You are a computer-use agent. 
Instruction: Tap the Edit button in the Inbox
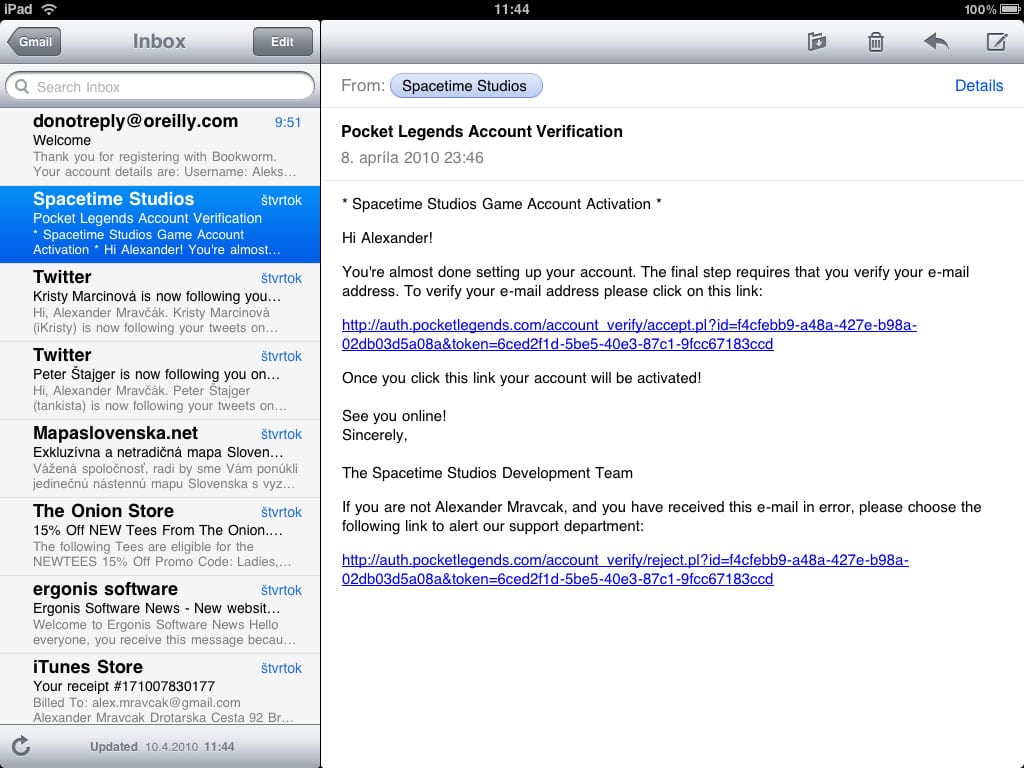pyautogui.click(x=282, y=42)
